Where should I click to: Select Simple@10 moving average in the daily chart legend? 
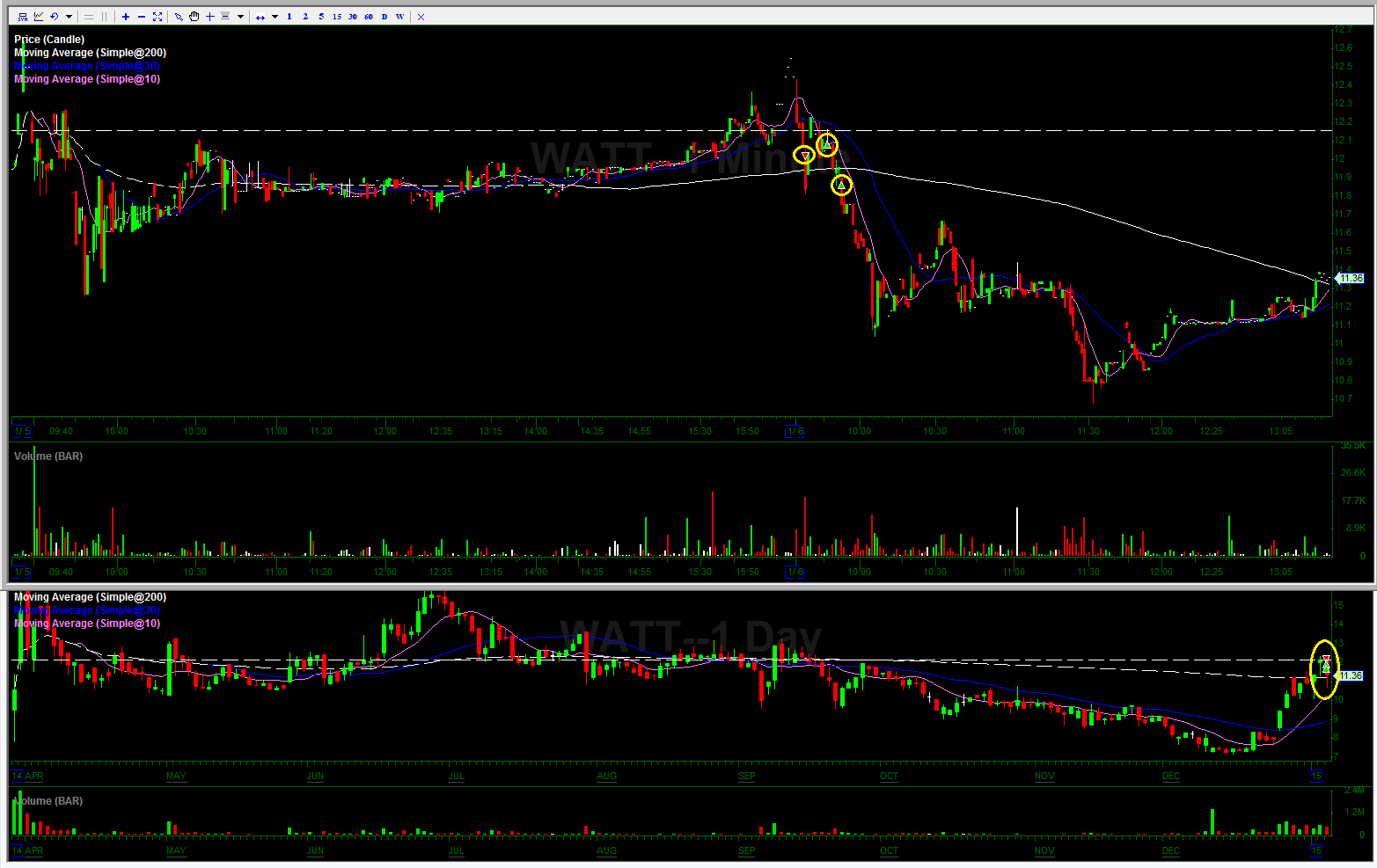pos(87,624)
